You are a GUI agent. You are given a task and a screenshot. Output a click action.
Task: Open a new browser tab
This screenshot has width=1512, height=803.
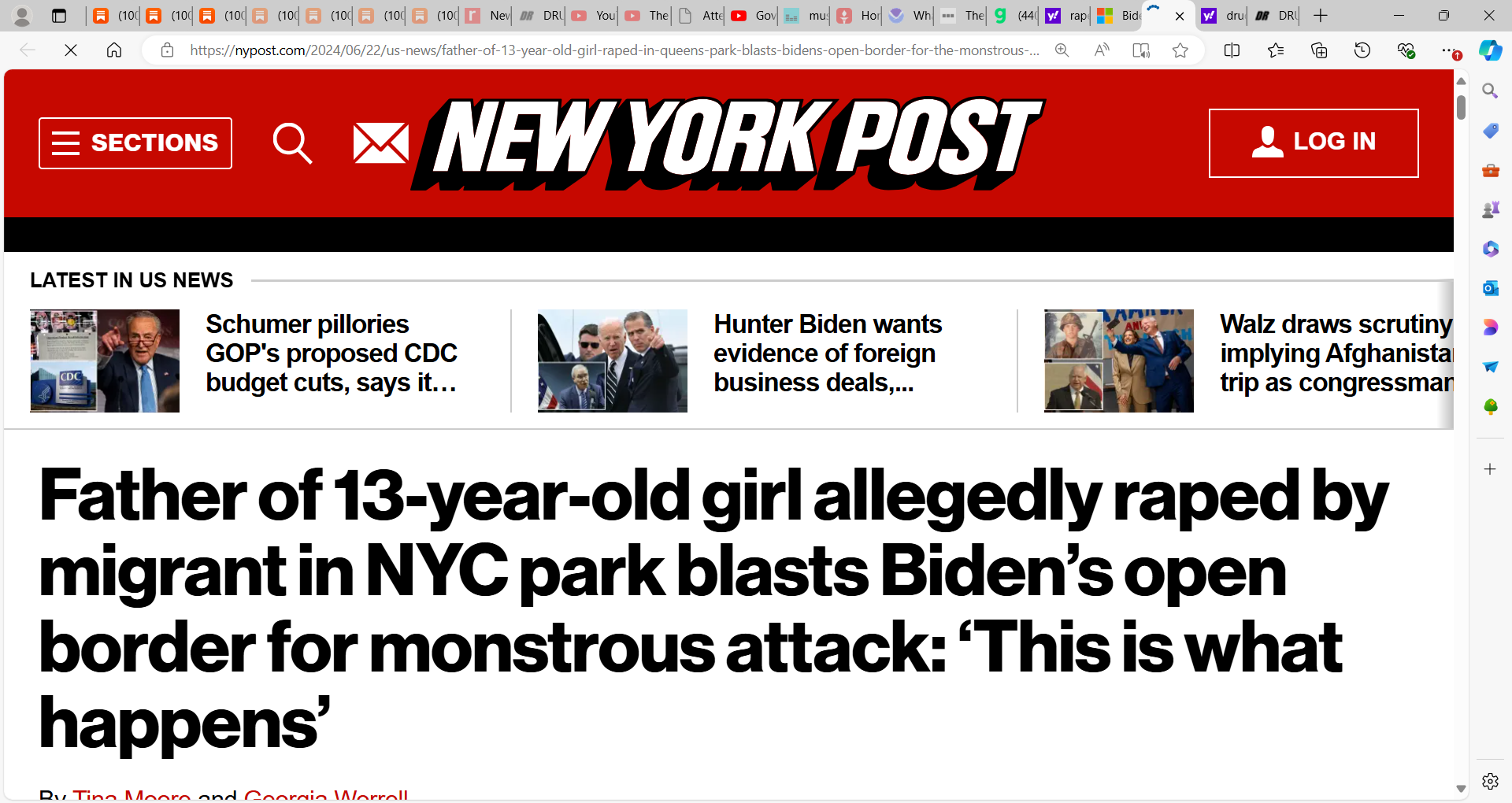tap(1321, 16)
